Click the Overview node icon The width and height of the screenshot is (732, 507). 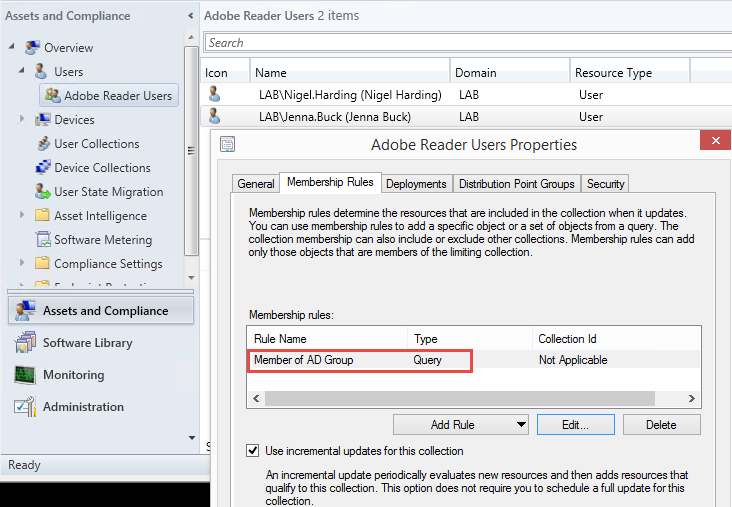[32, 47]
